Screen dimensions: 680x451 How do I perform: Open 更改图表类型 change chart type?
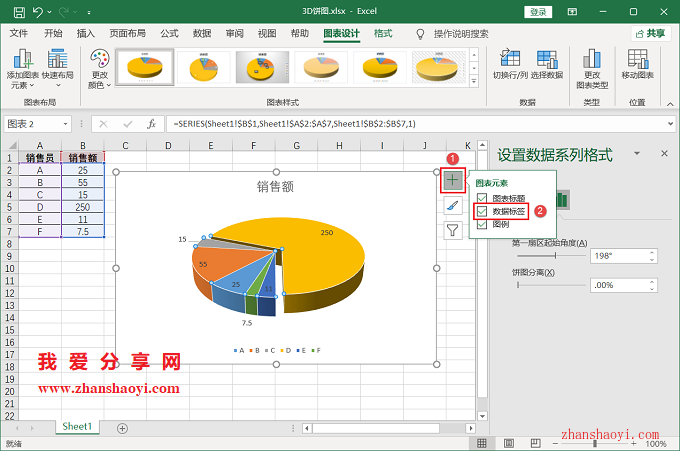tap(592, 69)
